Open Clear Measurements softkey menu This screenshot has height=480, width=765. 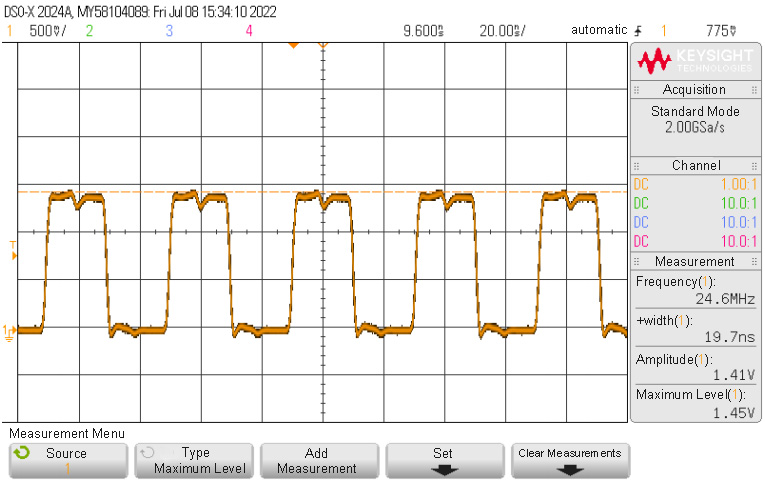point(570,460)
